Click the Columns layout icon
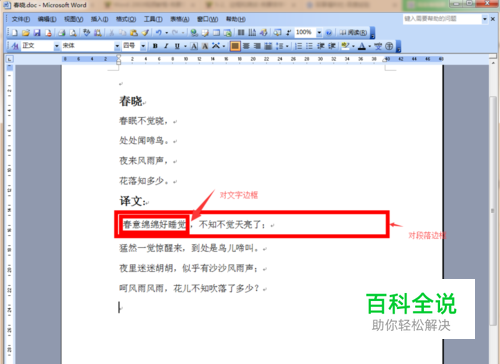 (x=241, y=33)
